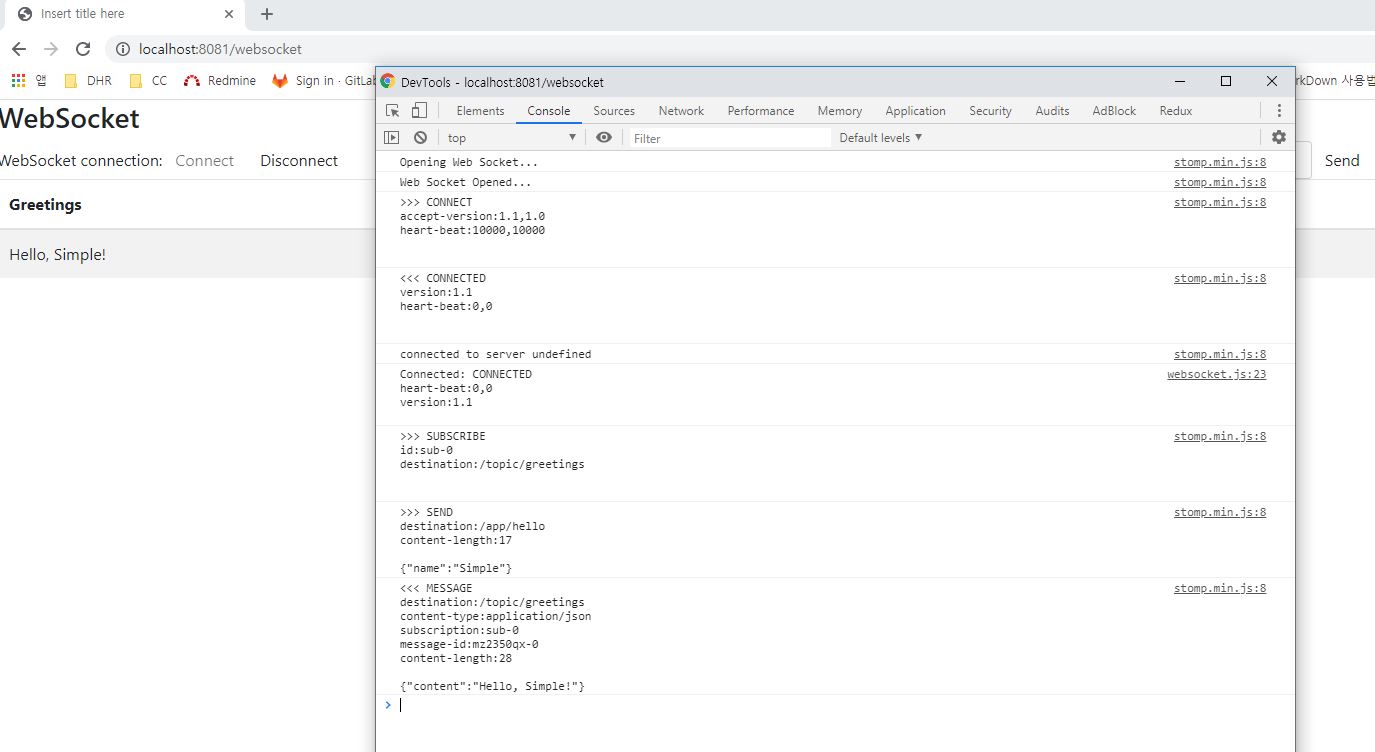Open stomp.min.js:8 link beside '>>> CONNECT'

pyautogui.click(x=1220, y=202)
